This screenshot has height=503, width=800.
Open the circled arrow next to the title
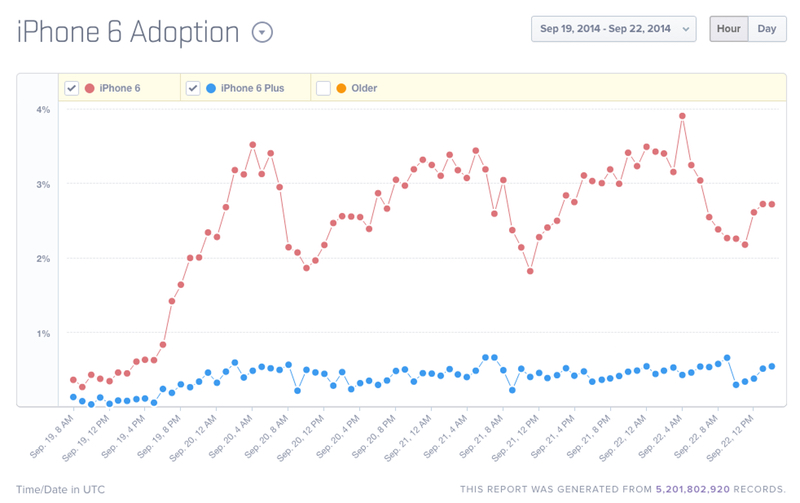262,32
